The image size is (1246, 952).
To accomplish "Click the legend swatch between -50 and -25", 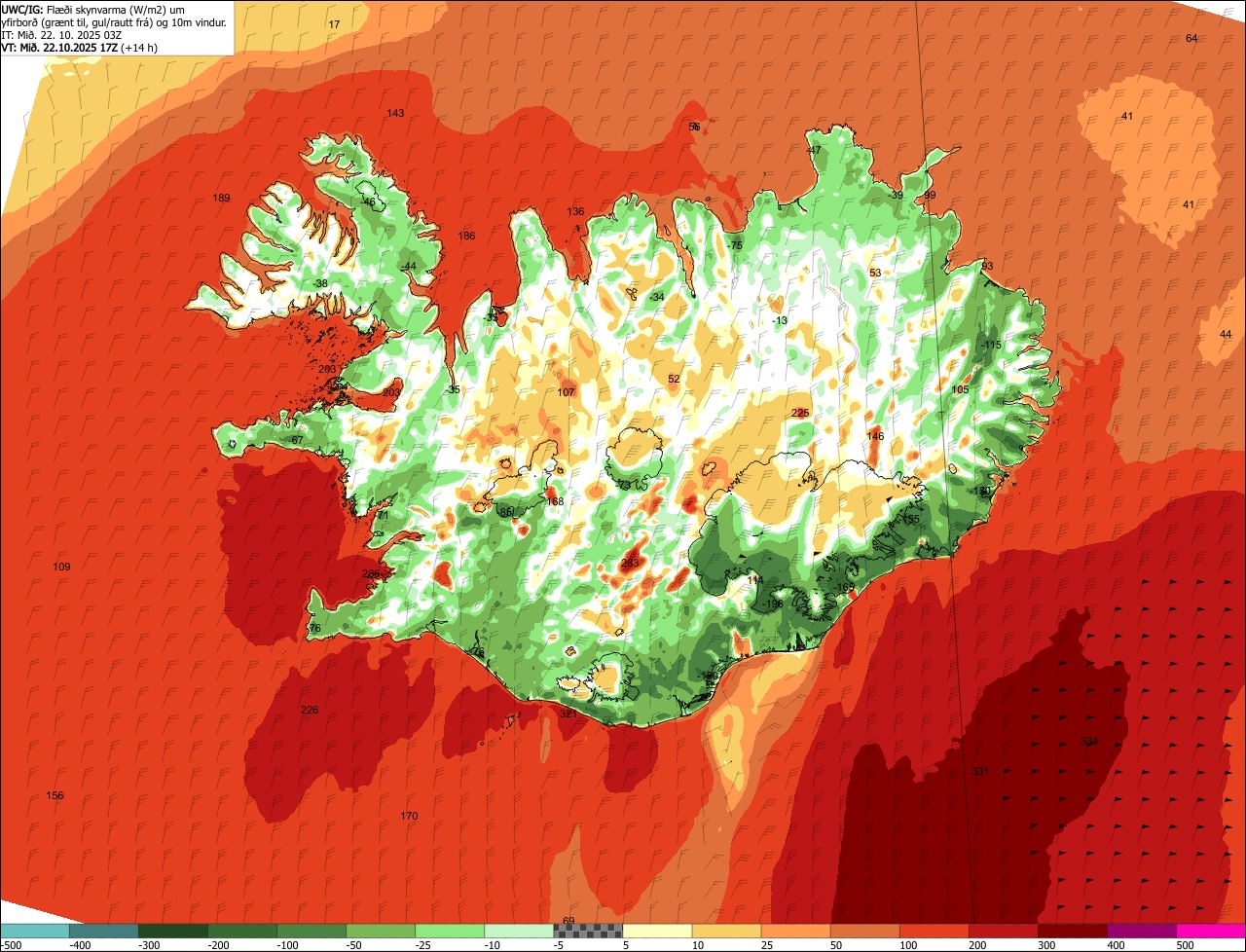I will pos(381,931).
